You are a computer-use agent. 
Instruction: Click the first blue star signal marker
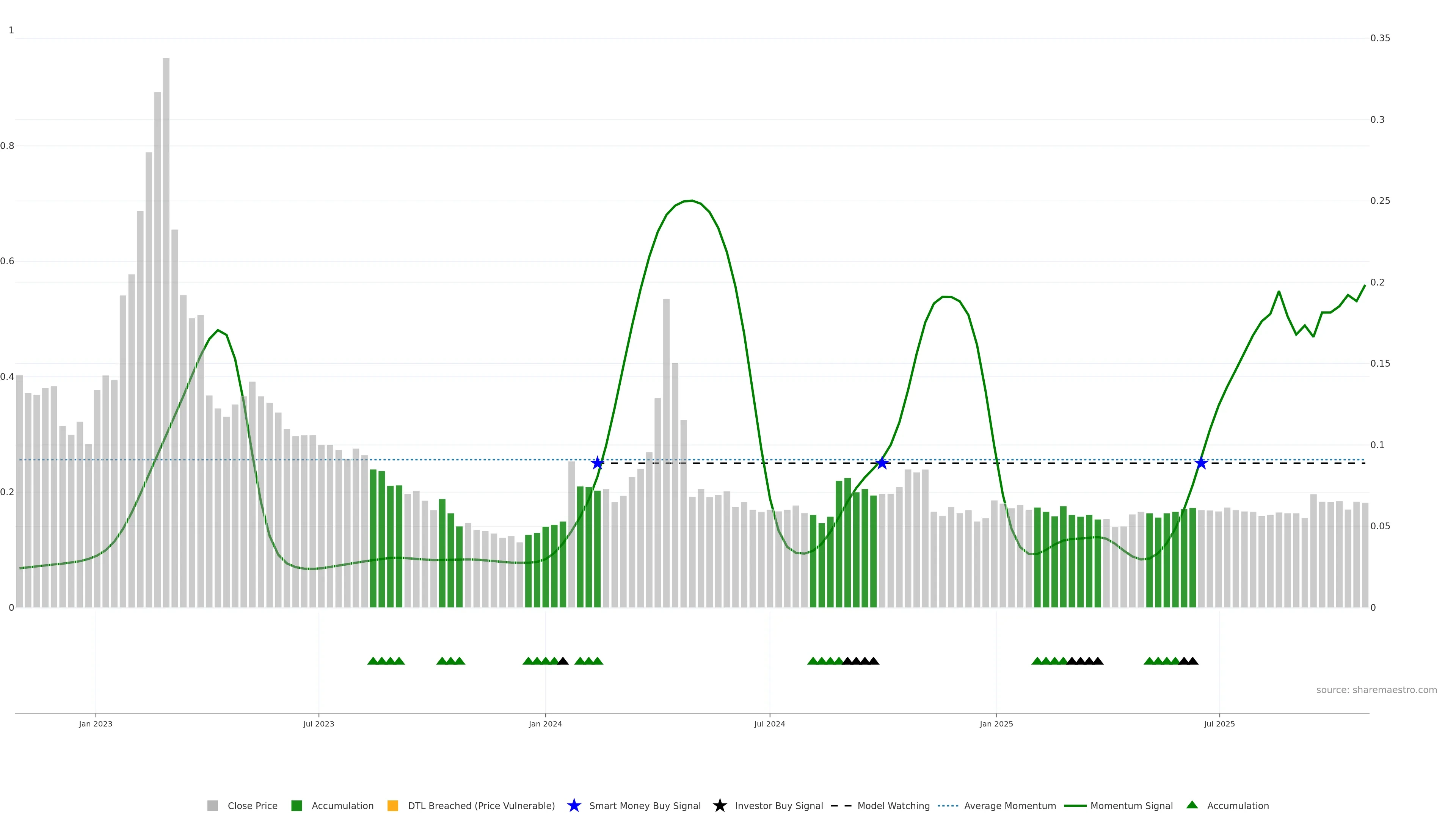(598, 463)
